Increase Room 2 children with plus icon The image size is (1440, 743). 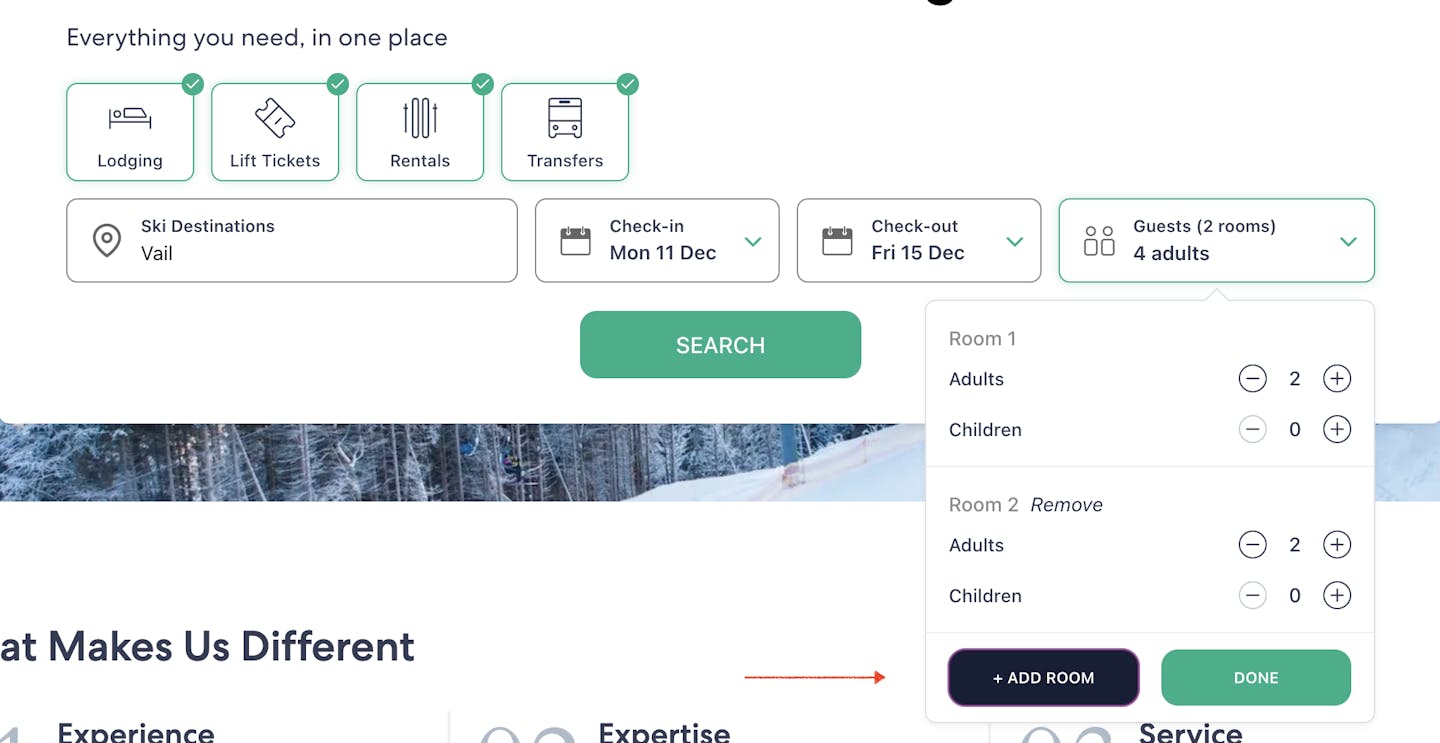pyautogui.click(x=1336, y=596)
